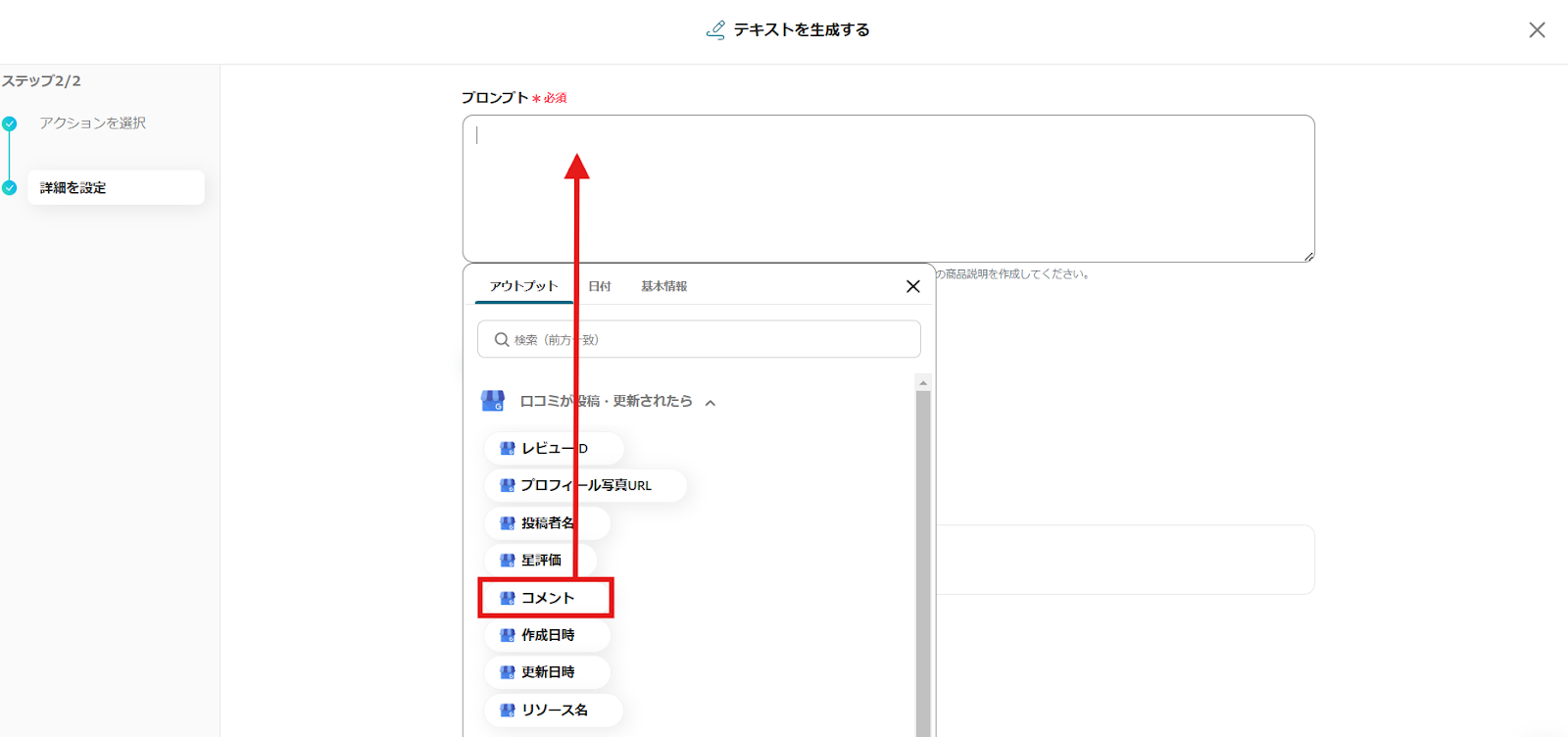Close the テキストを生成する dialog

click(1536, 30)
